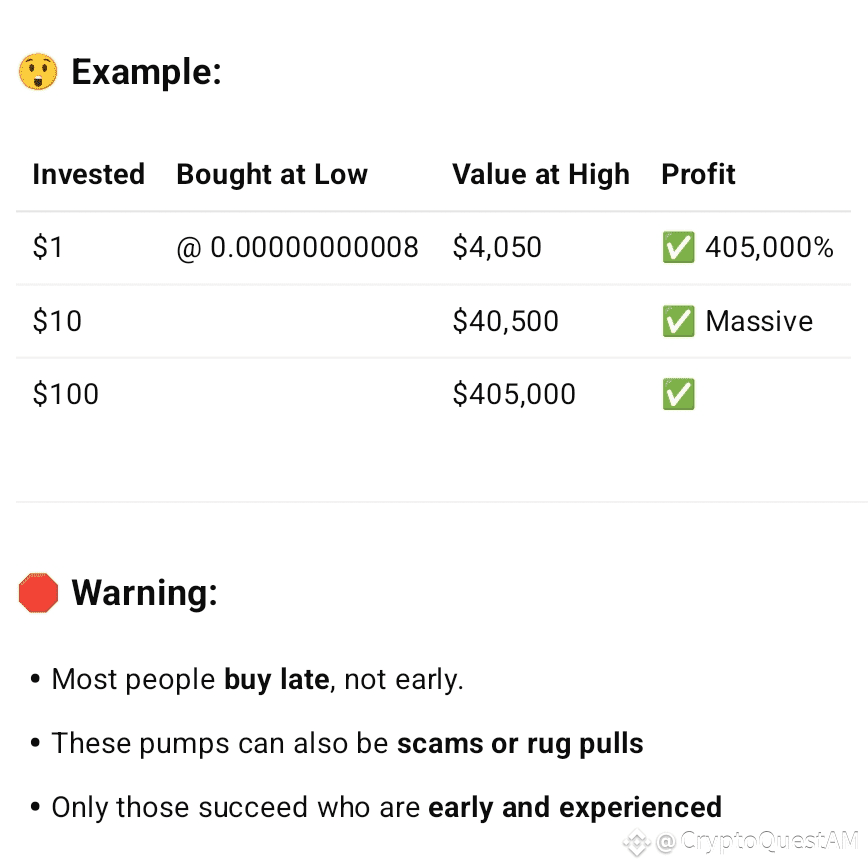
Task: Click the @ 0.00000000008 price cell
Action: [x=297, y=247]
